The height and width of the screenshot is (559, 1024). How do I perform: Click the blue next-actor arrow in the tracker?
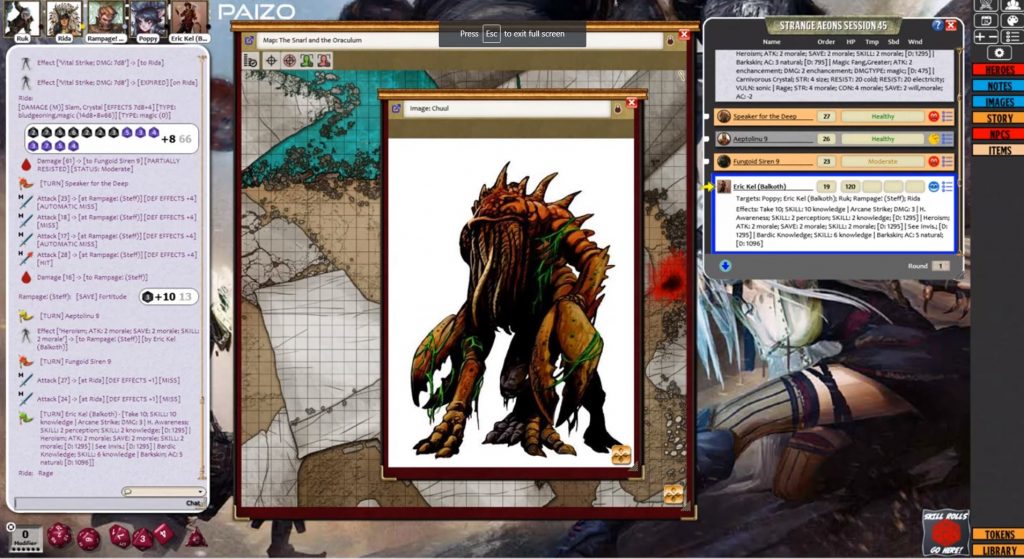click(725, 265)
